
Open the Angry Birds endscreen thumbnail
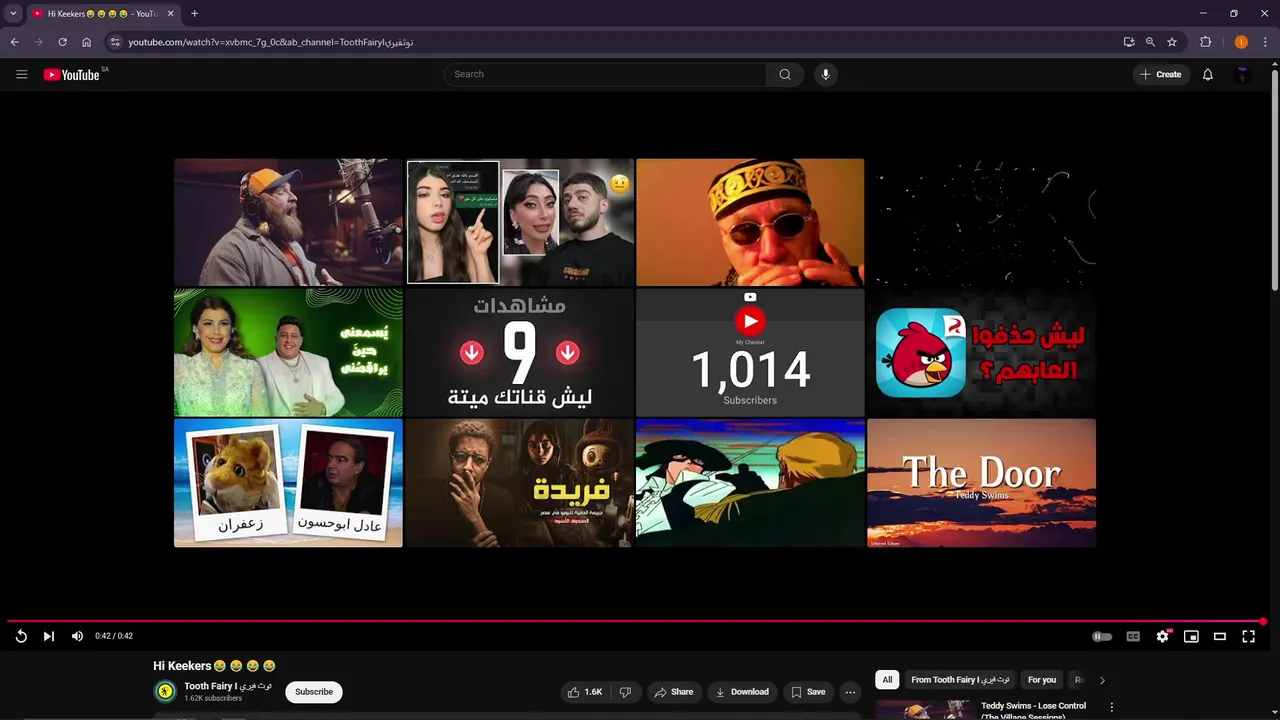click(981, 353)
